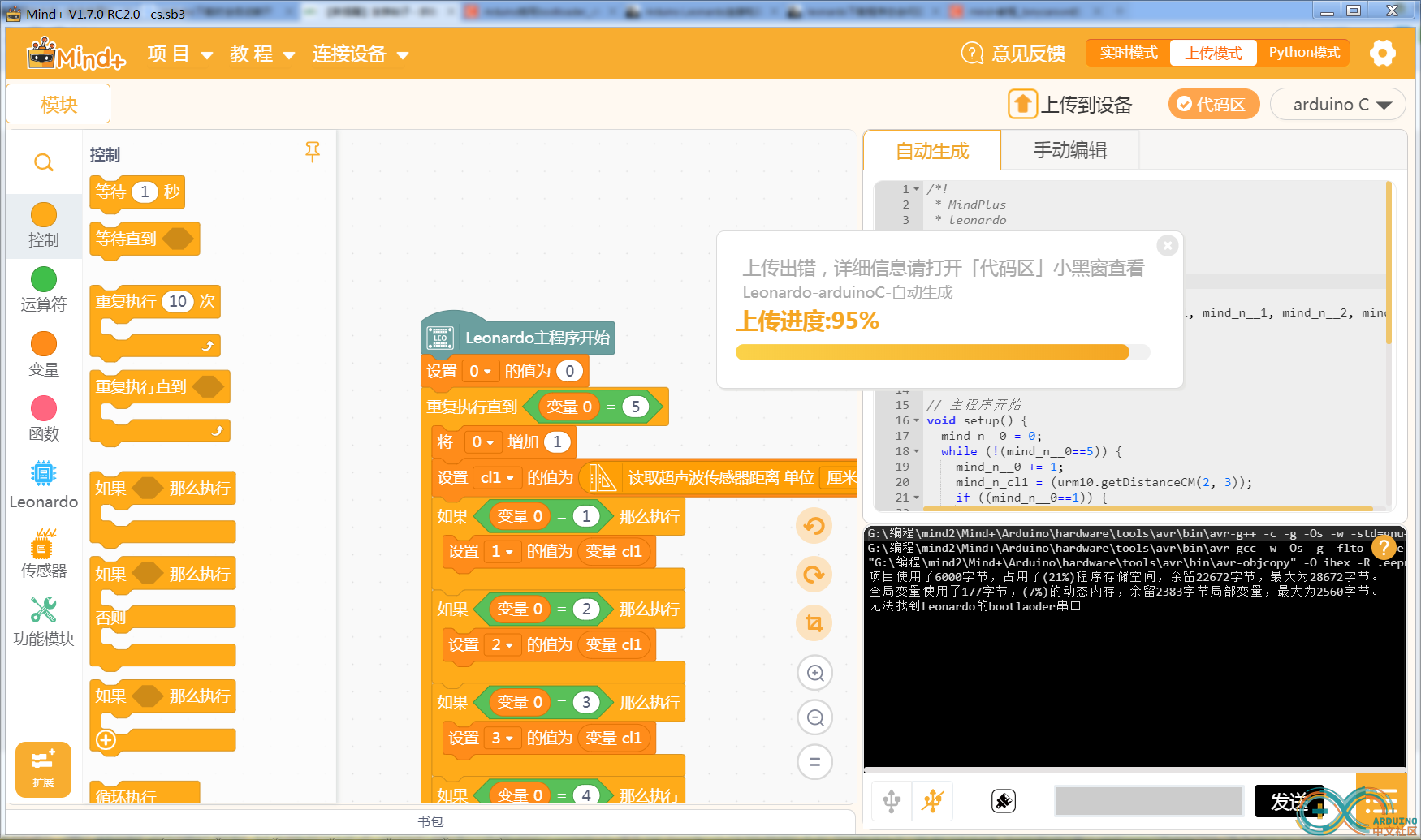The height and width of the screenshot is (840, 1421).
Task: Open the 连接设备 menu
Action: [x=360, y=54]
